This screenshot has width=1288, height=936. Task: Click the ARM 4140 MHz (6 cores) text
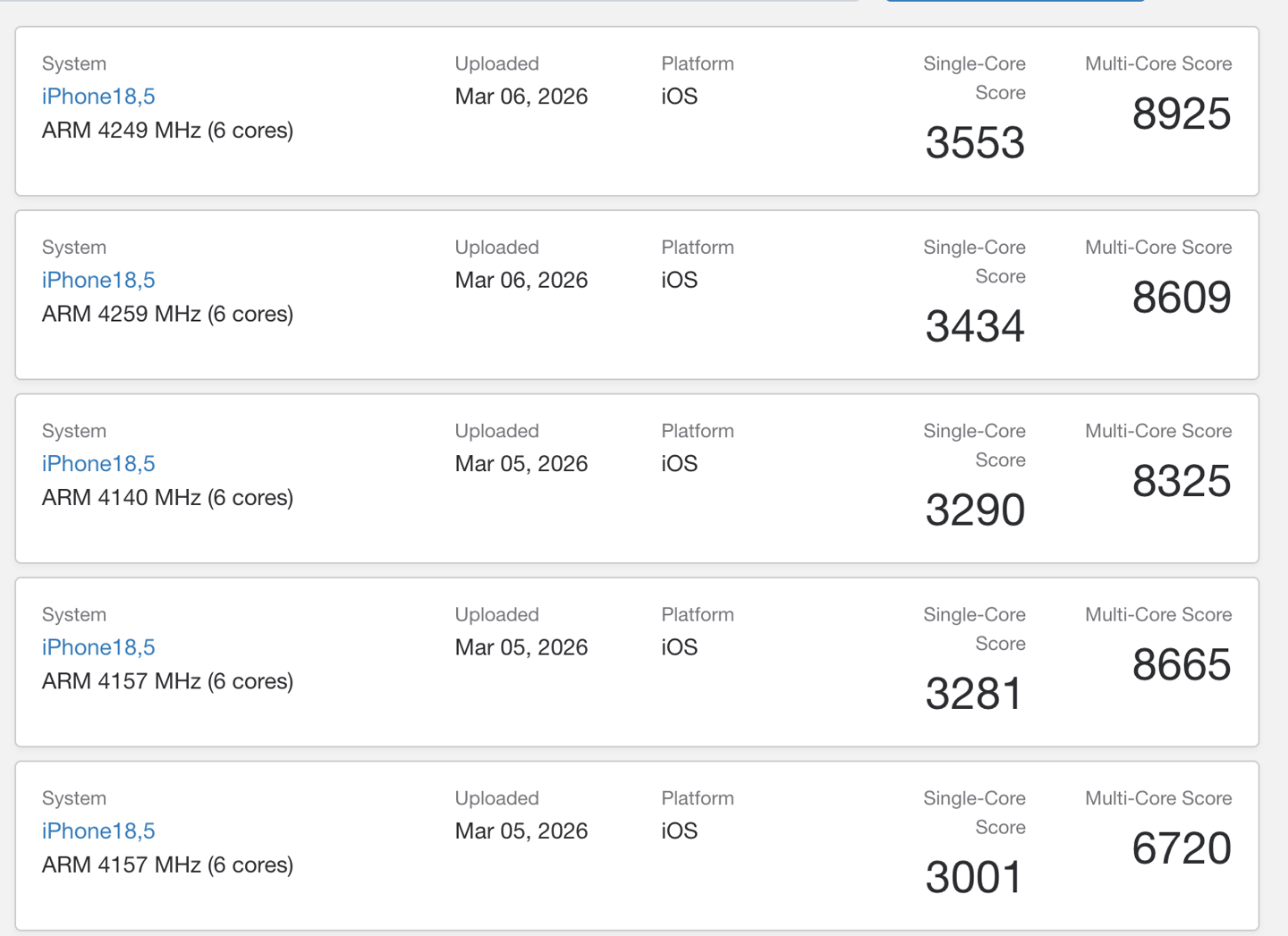(x=167, y=497)
